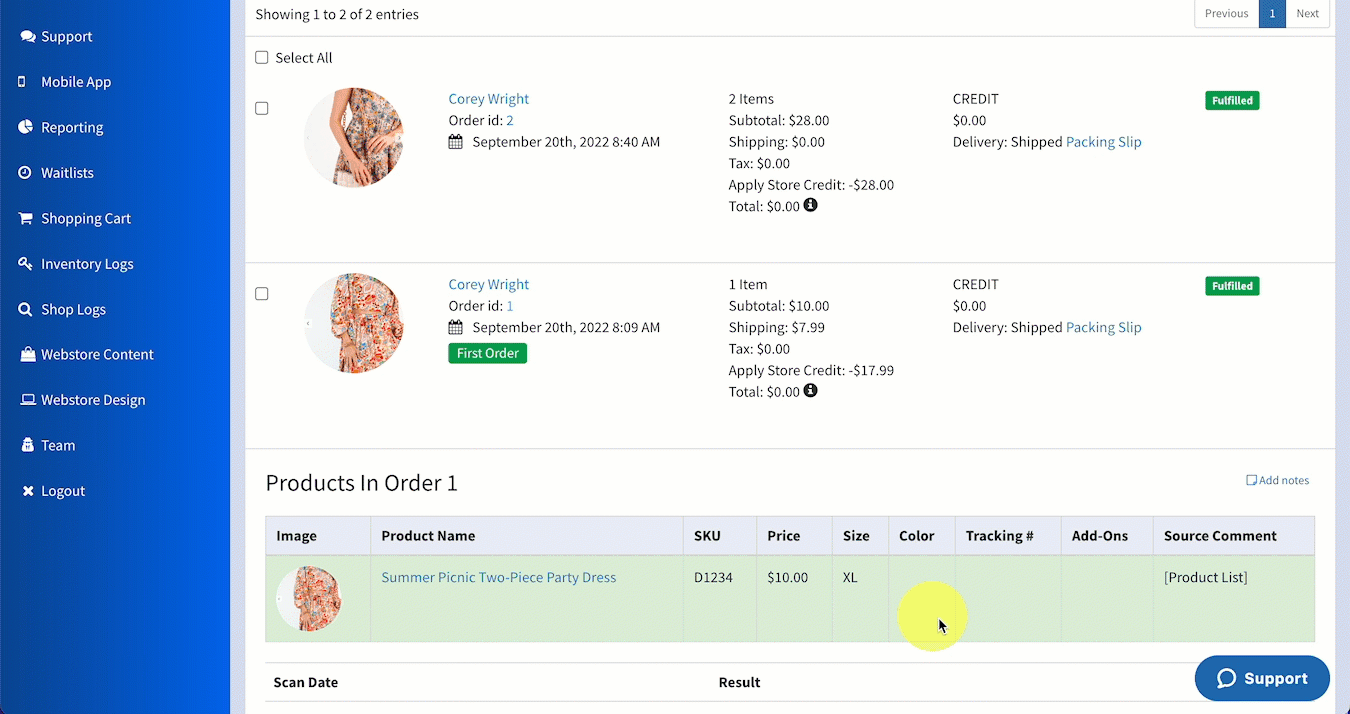Viewport: 1350px width, 714px height.
Task: Tick the checkbox for Order id 2
Action: (x=262, y=108)
